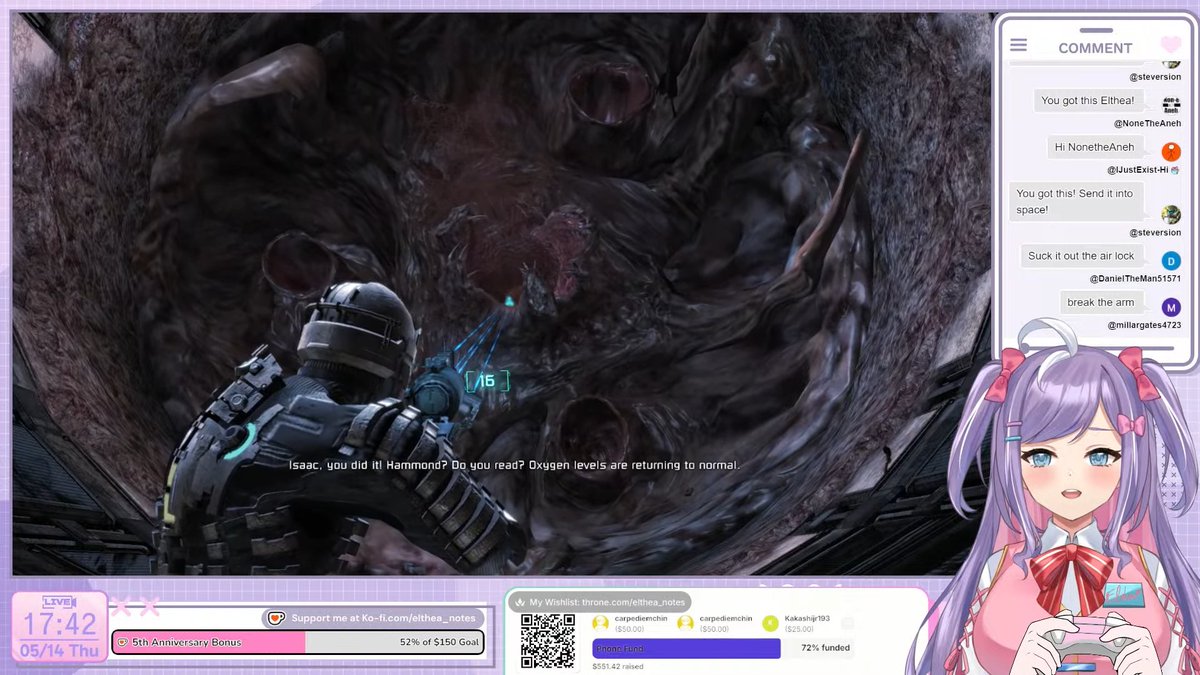Image resolution: width=1200 pixels, height=675 pixels.
Task: Click DanielTheMan51571's blue D avatar
Action: click(x=1171, y=260)
